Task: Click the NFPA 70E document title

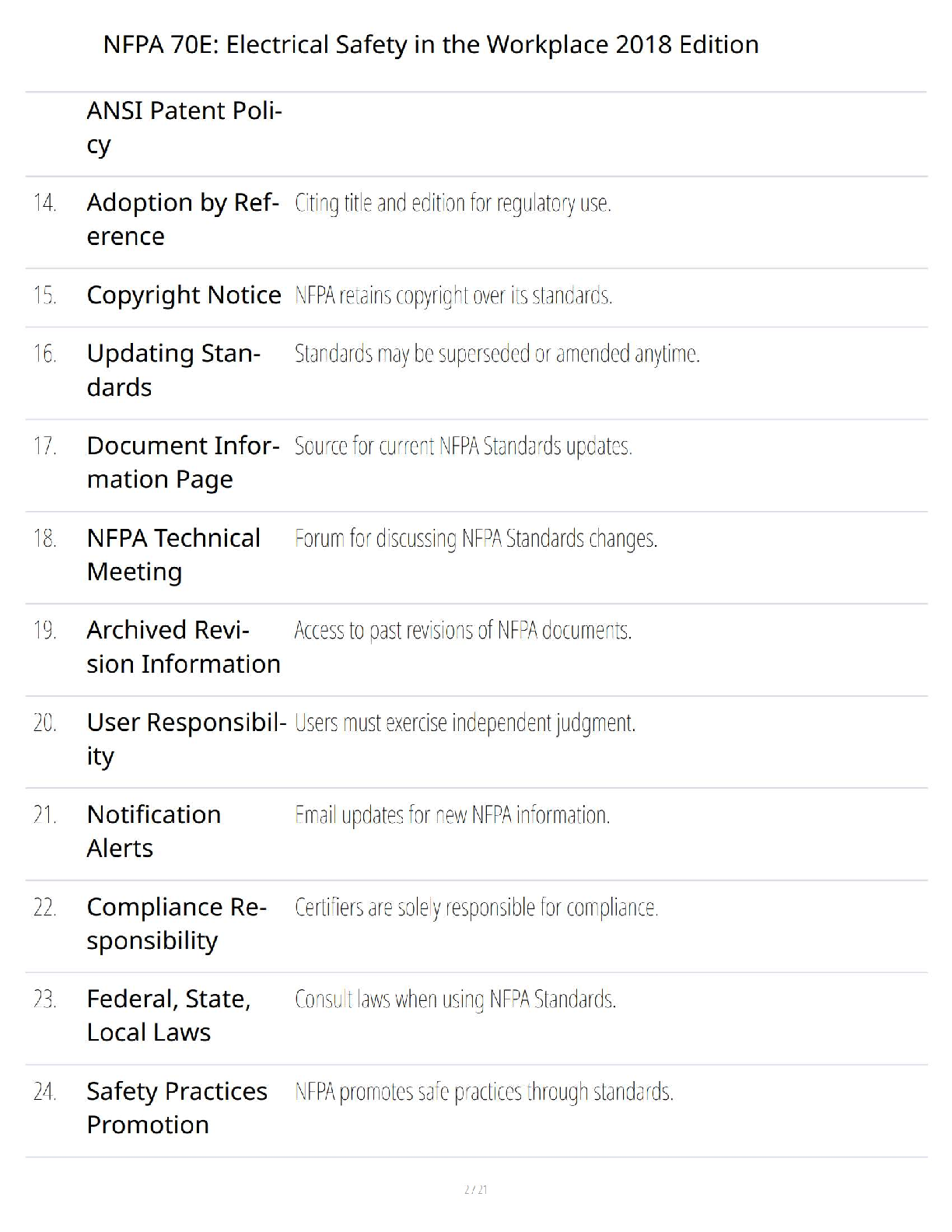Action: point(430,45)
